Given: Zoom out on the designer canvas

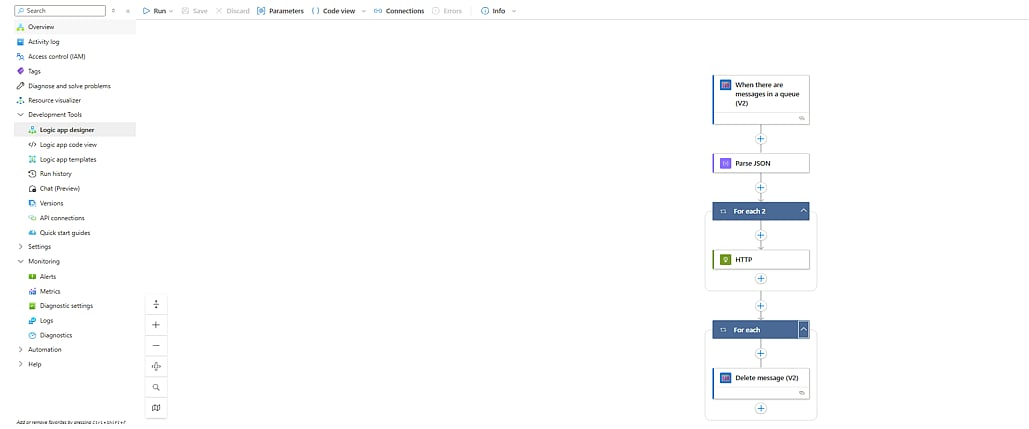Looking at the screenshot, I should click(x=156, y=346).
